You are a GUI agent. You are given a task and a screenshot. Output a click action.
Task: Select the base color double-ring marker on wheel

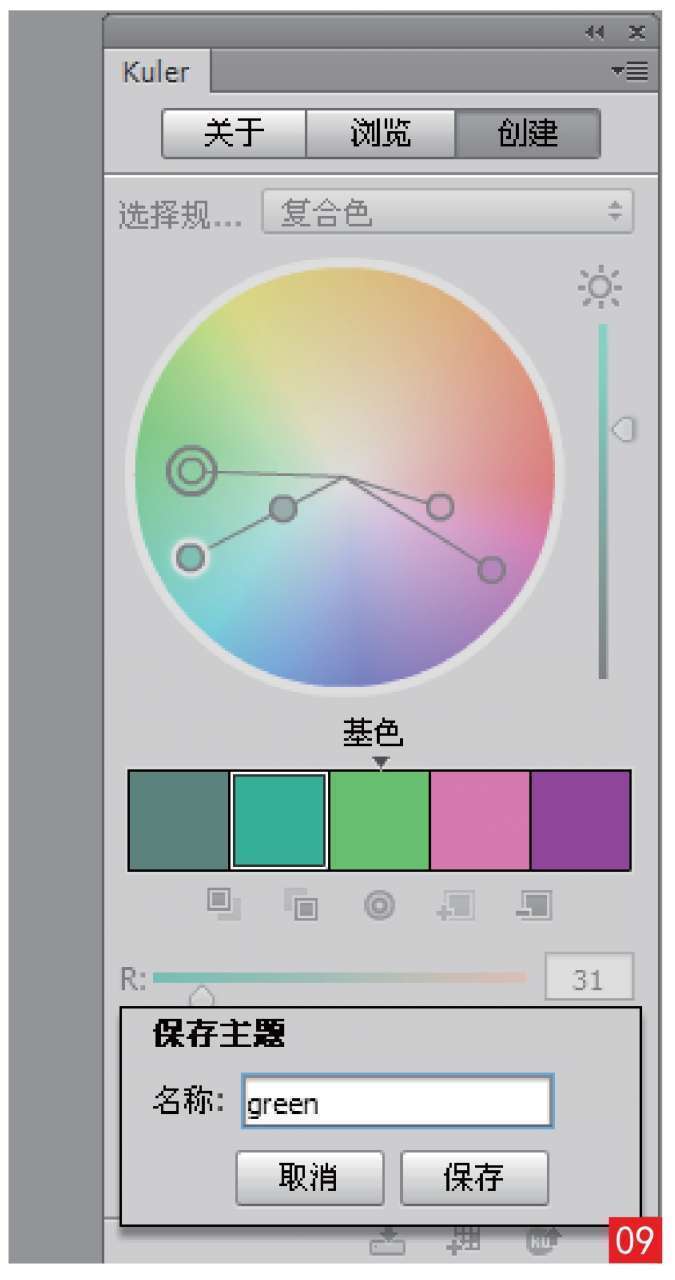pos(191,470)
